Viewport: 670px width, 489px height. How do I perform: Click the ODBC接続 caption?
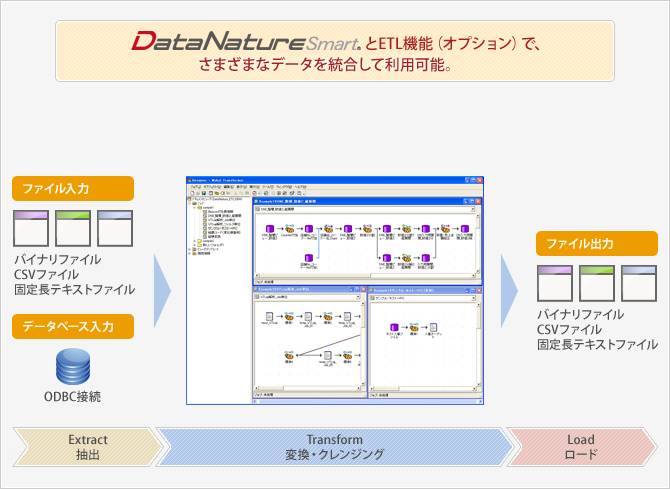(x=73, y=397)
